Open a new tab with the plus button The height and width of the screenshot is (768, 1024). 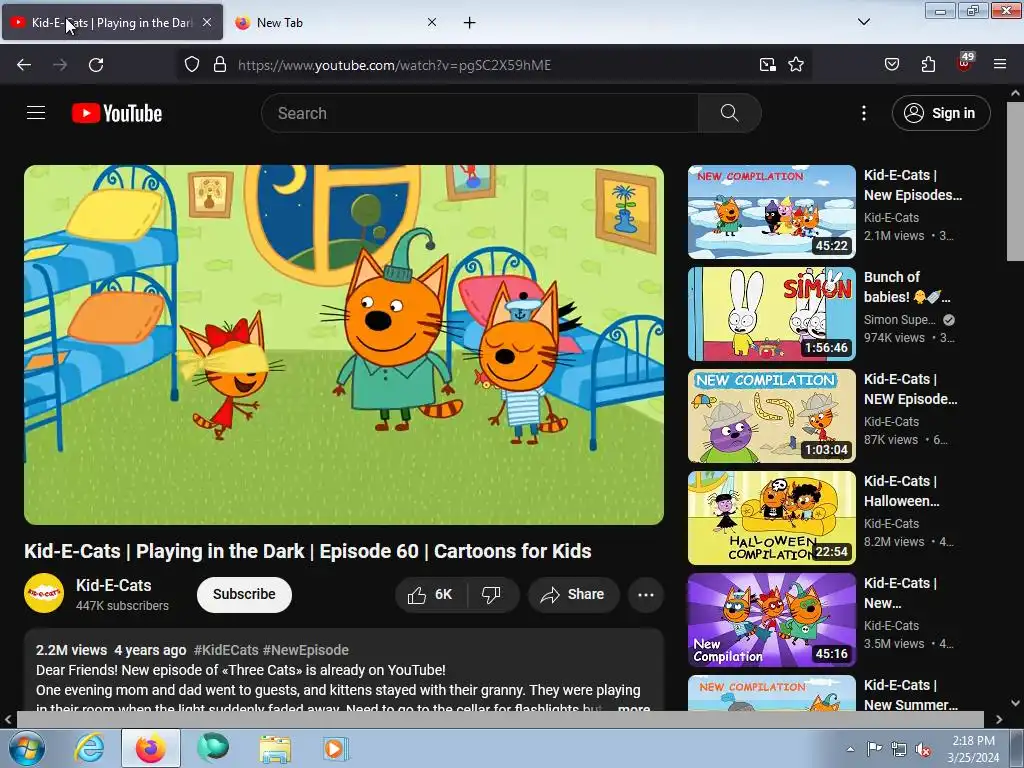click(x=469, y=23)
